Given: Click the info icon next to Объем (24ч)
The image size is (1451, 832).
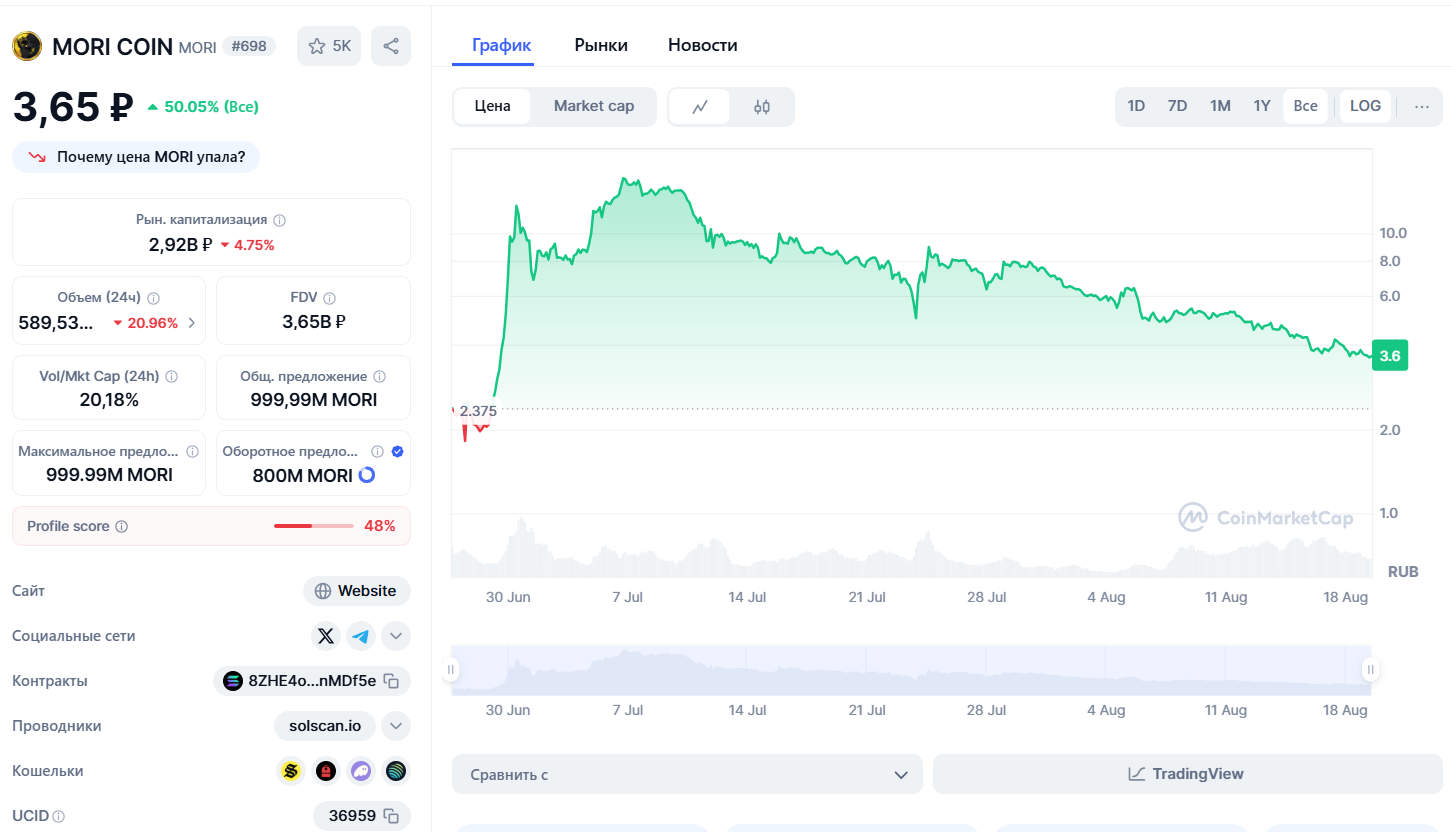Looking at the screenshot, I should coord(154,298).
